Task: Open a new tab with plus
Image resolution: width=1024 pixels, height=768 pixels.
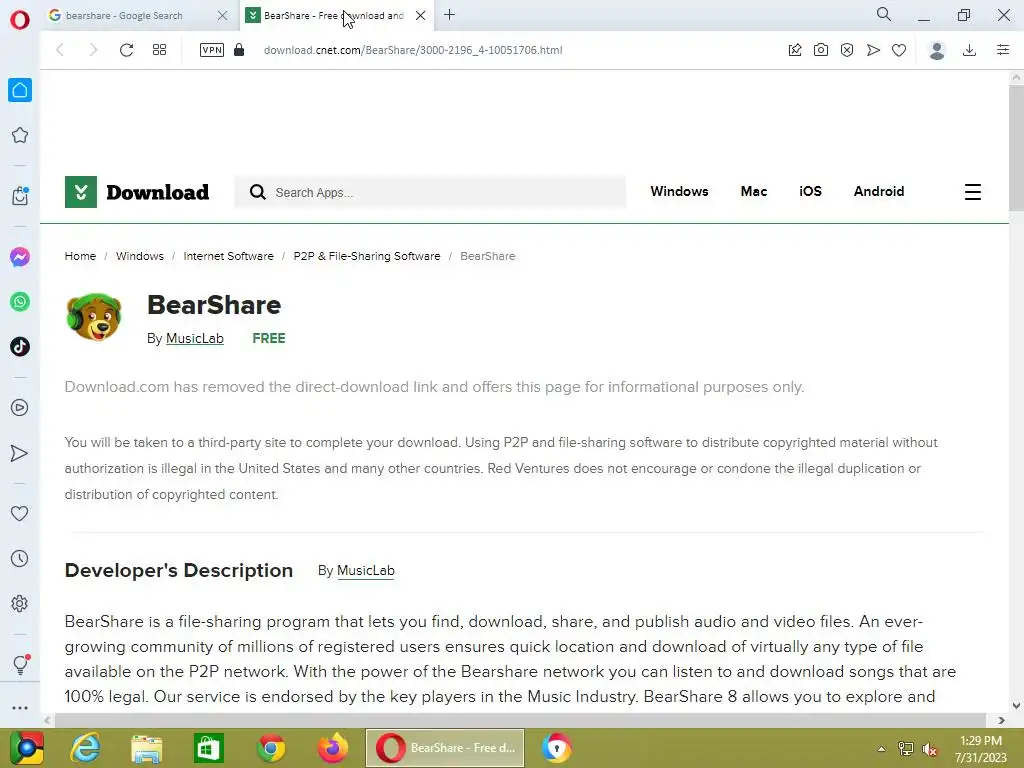Action: point(449,14)
